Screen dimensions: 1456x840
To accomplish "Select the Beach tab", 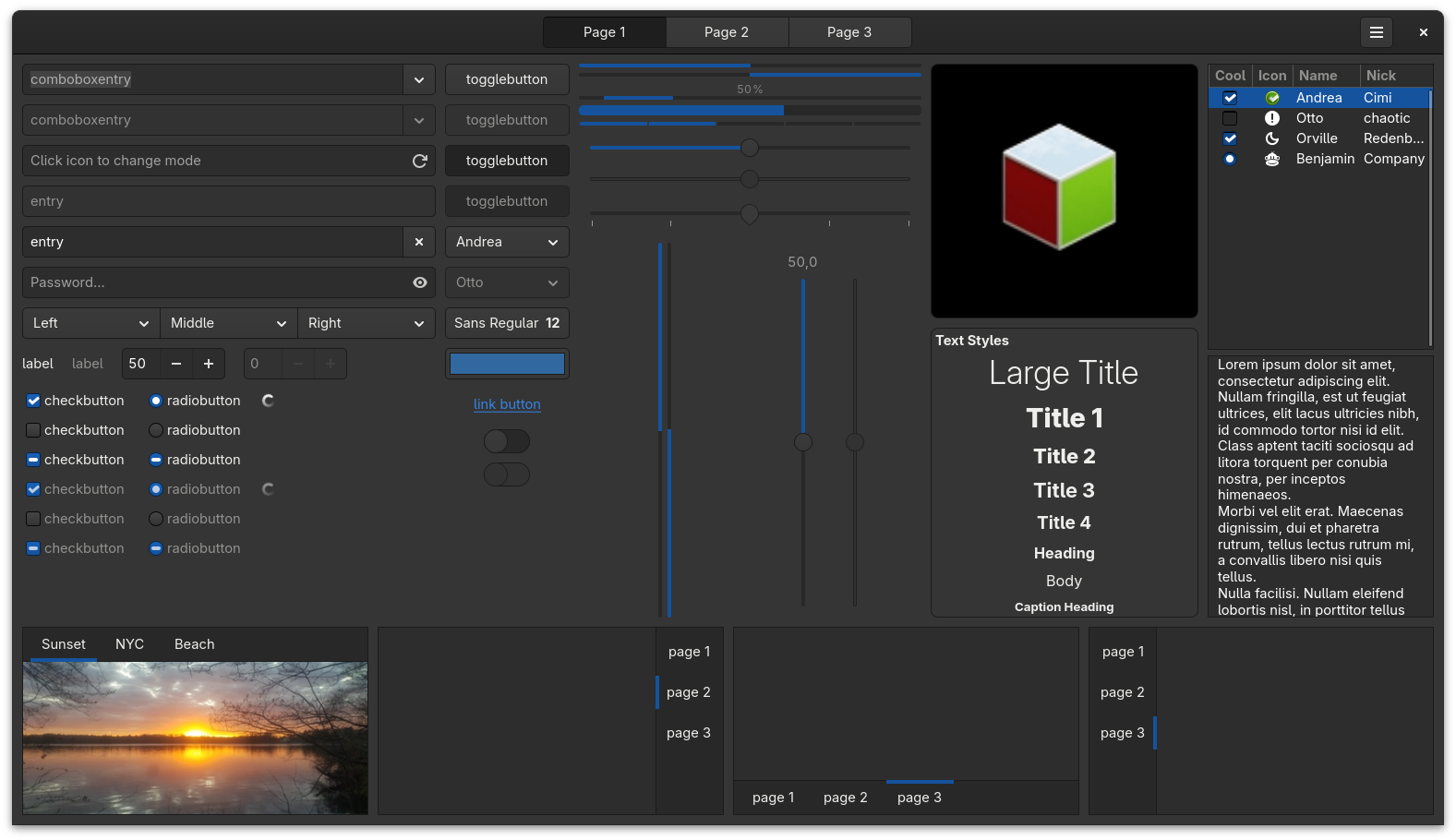I will (x=194, y=644).
